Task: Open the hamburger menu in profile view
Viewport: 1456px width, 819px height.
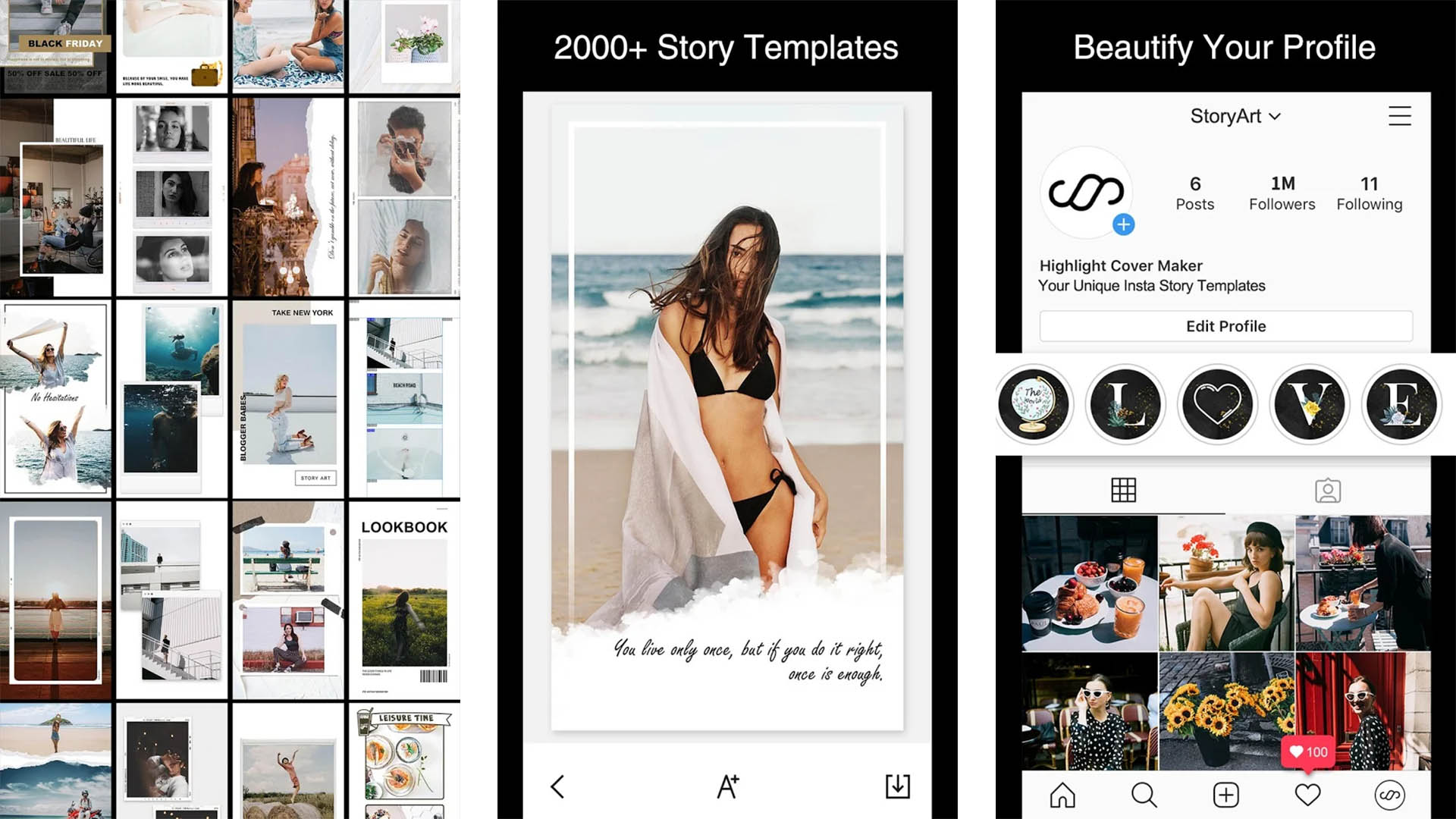Action: point(1399,116)
